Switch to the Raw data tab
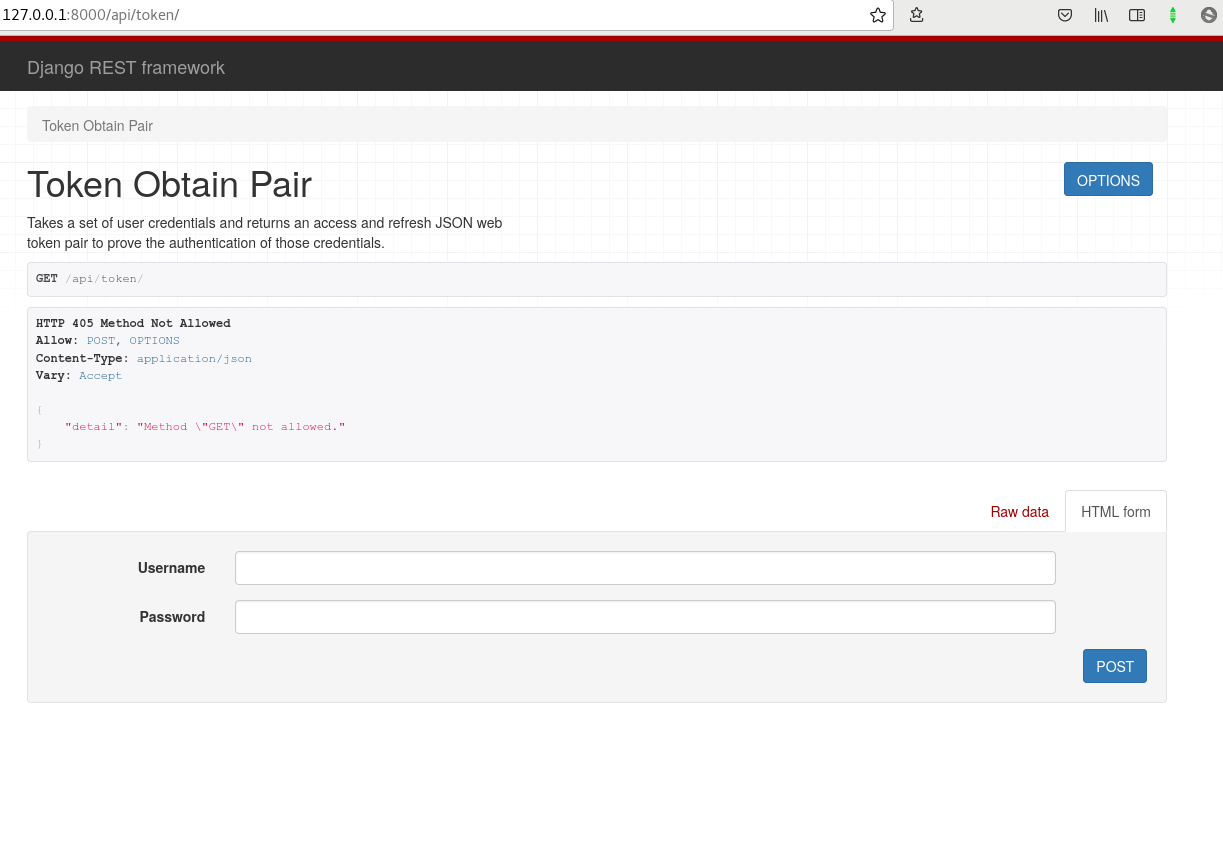 click(x=1019, y=512)
